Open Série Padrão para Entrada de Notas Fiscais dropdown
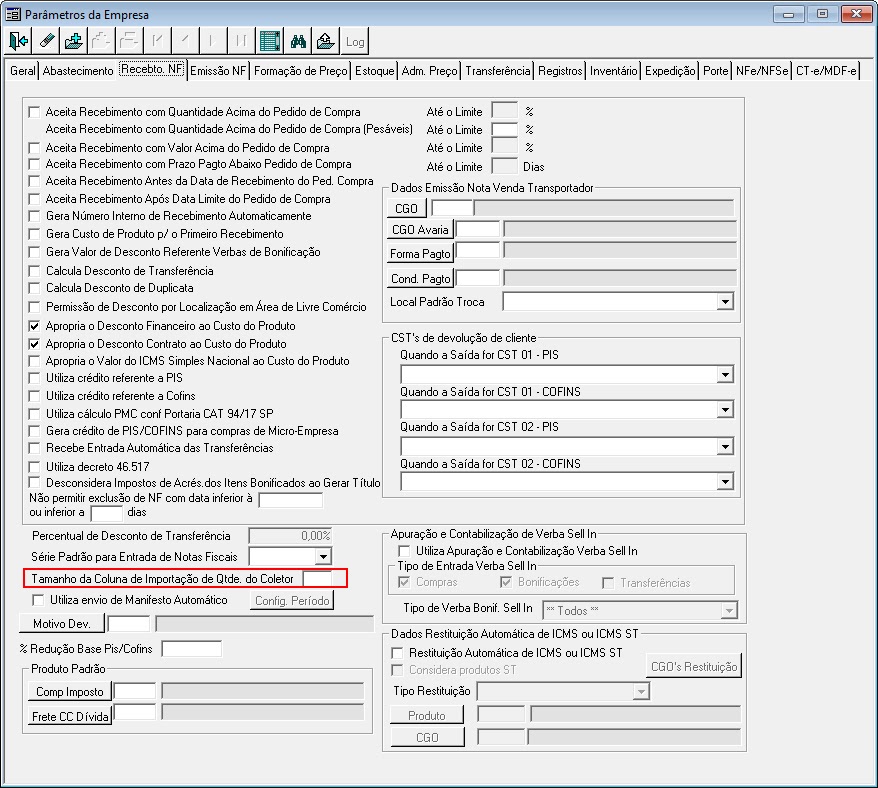The height and width of the screenshot is (788, 878). (x=323, y=557)
